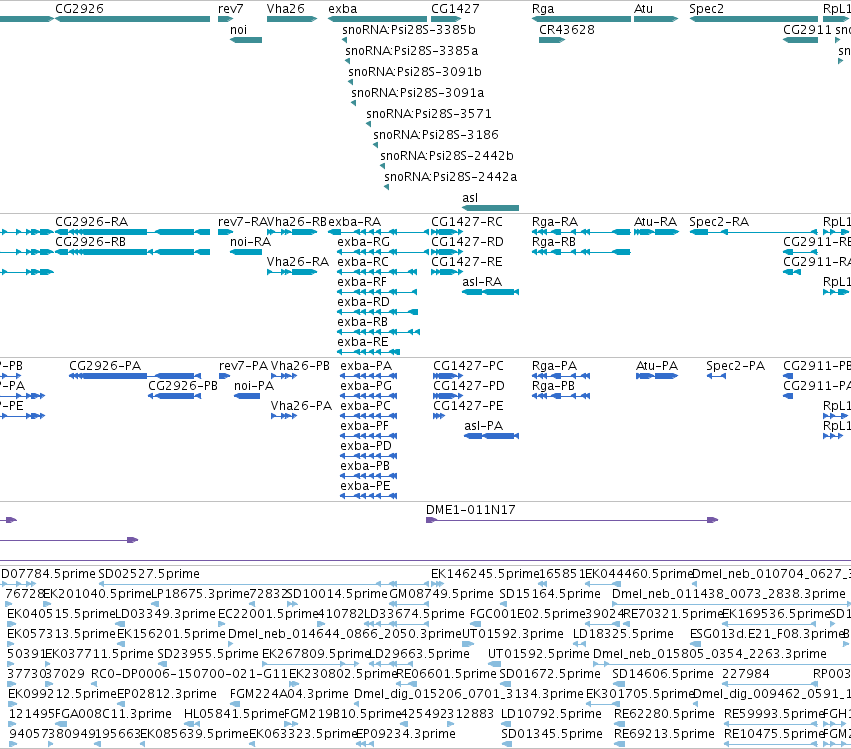Select the Rga-RA transcript
Viewport: 851px width, 749px height.
tap(581, 232)
